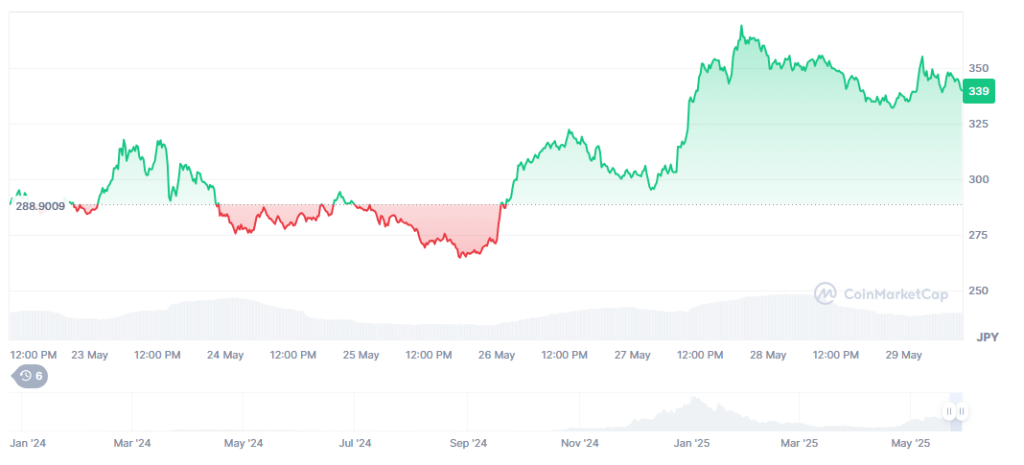Click the 29 May x-axis date label
The image size is (1024, 465).
pos(904,355)
